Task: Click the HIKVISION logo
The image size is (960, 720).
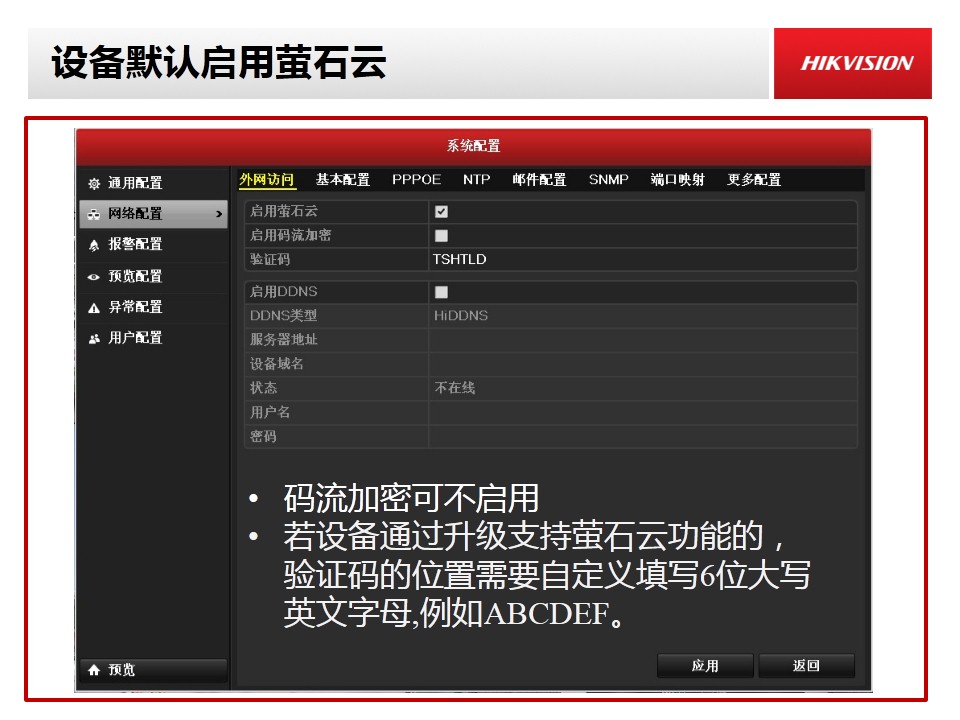Action: coord(856,63)
